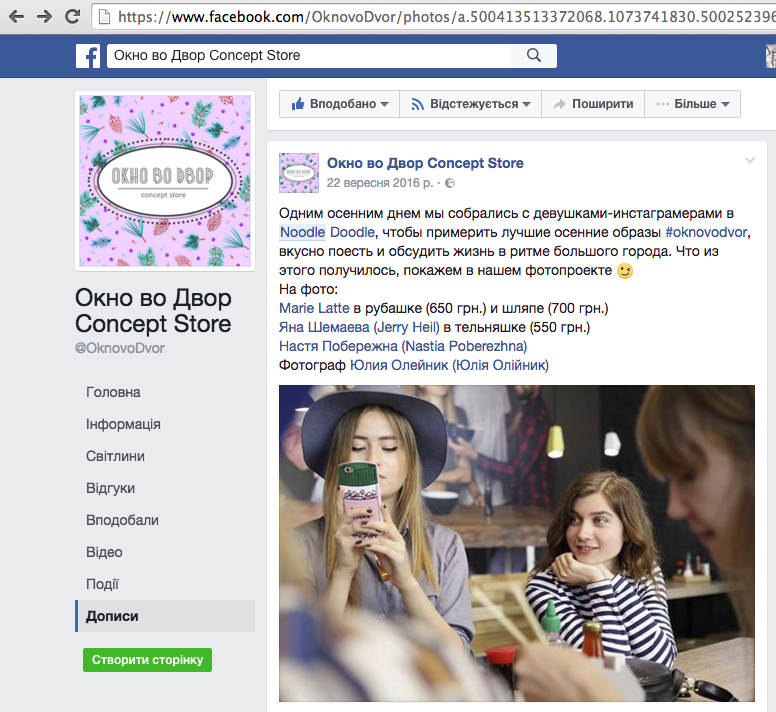Click the page document icon in address bar
The width and height of the screenshot is (776, 712).
(x=104, y=17)
